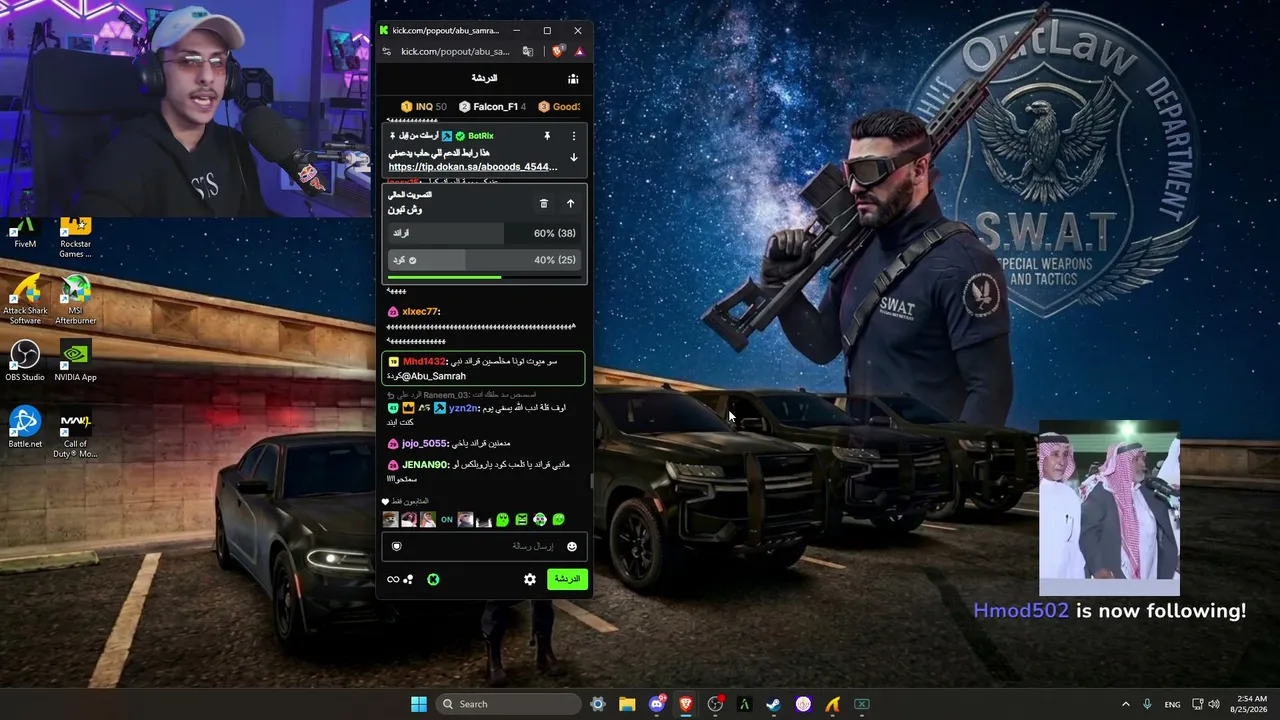Open the Rockstar Games launcher shortcut
This screenshot has height=720, width=1280.
pyautogui.click(x=75, y=238)
